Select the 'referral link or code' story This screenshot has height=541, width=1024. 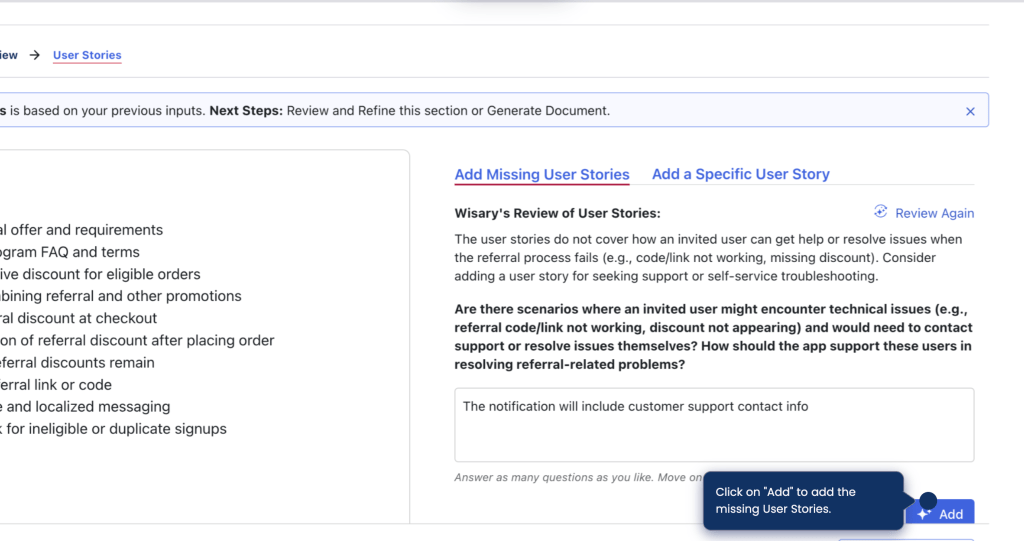pos(56,385)
